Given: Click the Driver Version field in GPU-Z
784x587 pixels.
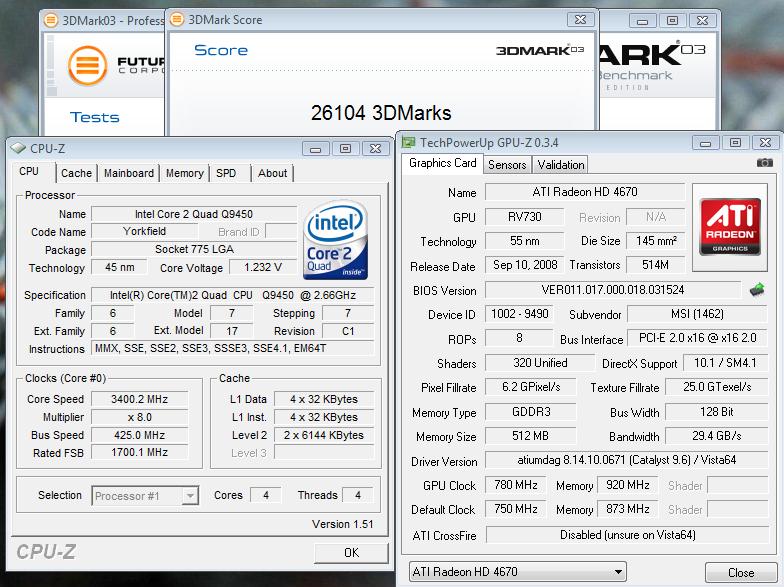Looking at the screenshot, I should click(626, 460).
